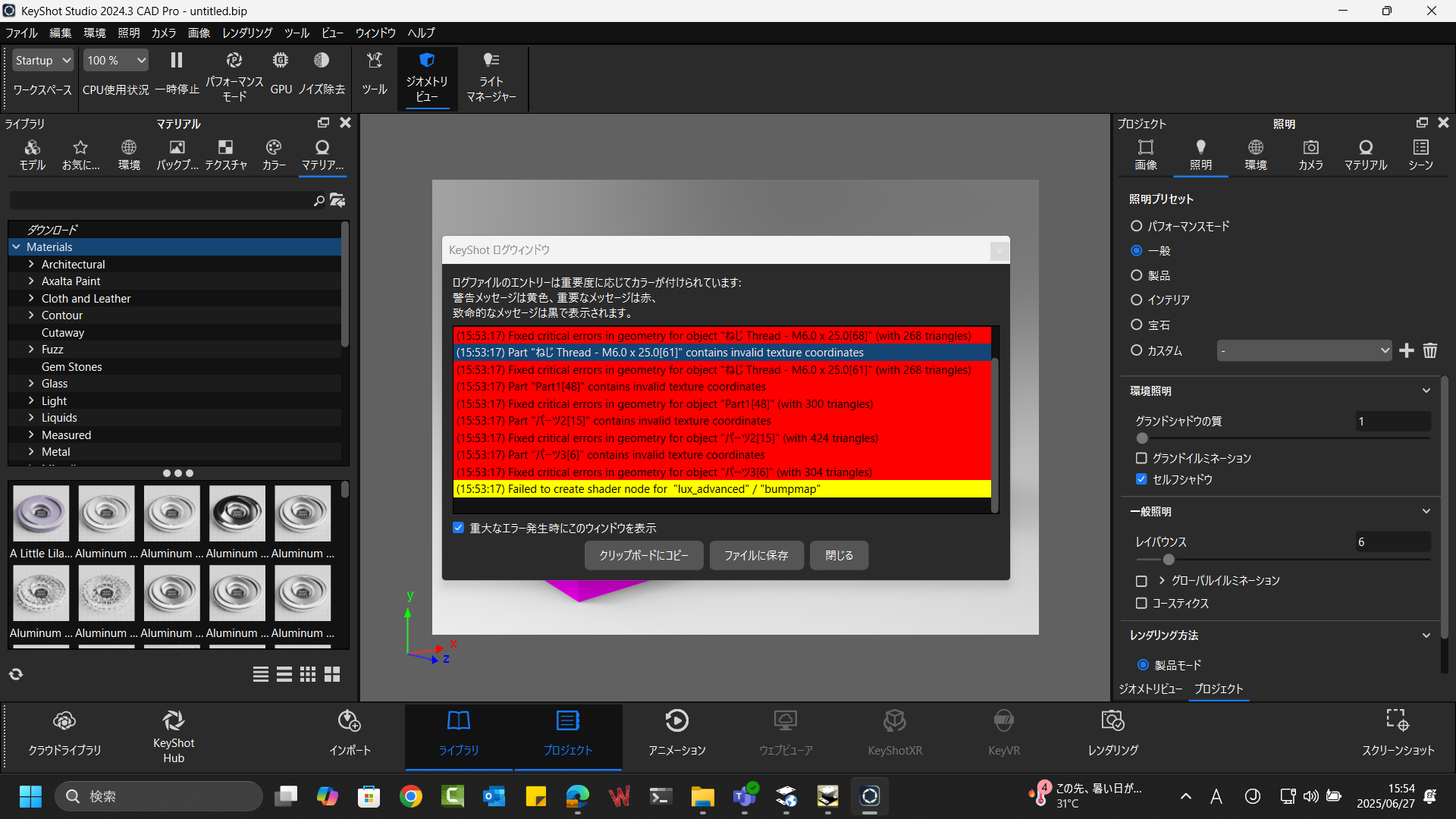This screenshot has height=819, width=1456.
Task: Enable グランドイルミネーション checkbox
Action: [x=1141, y=458]
